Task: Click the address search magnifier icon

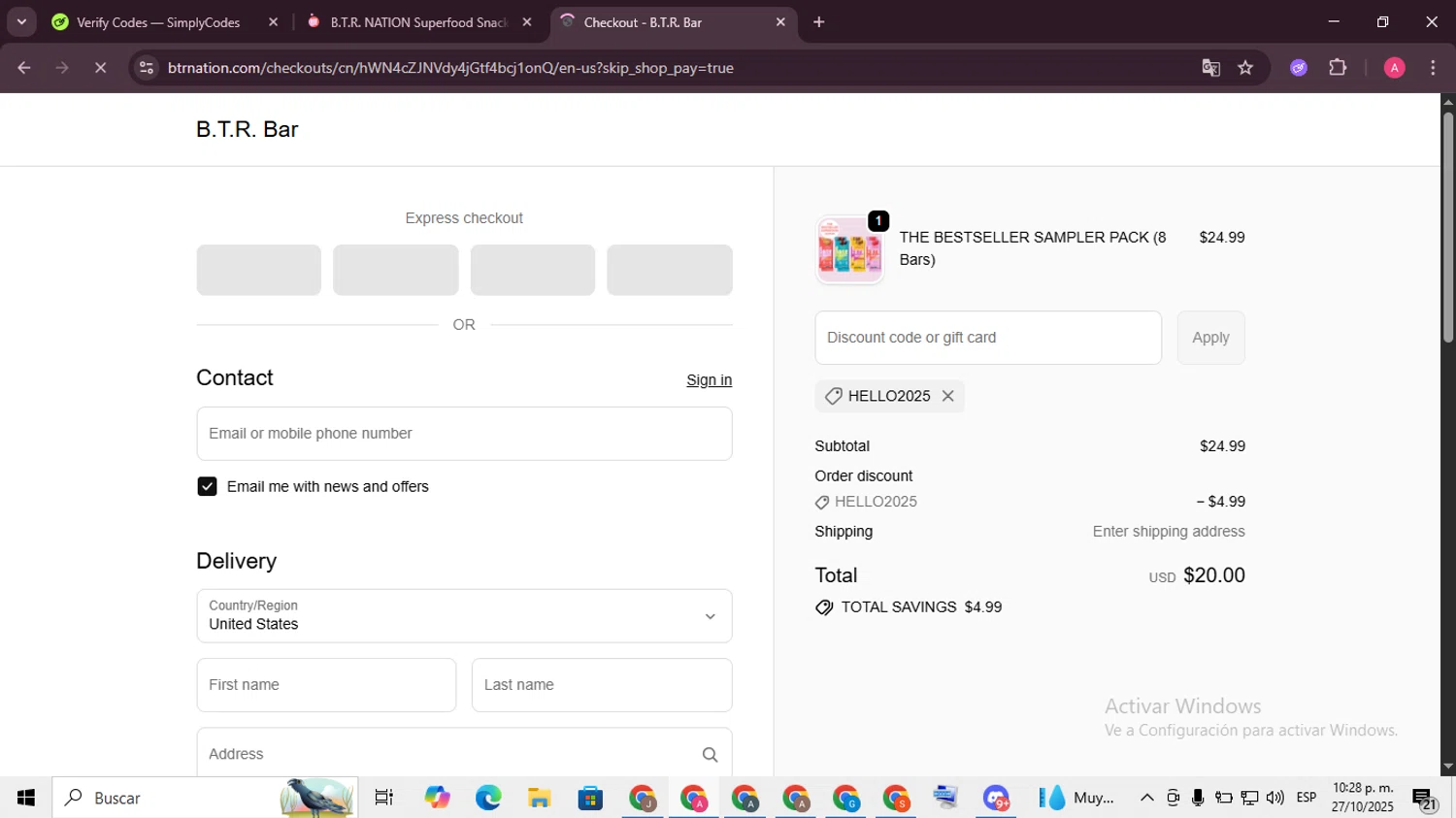Action: pyautogui.click(x=710, y=755)
